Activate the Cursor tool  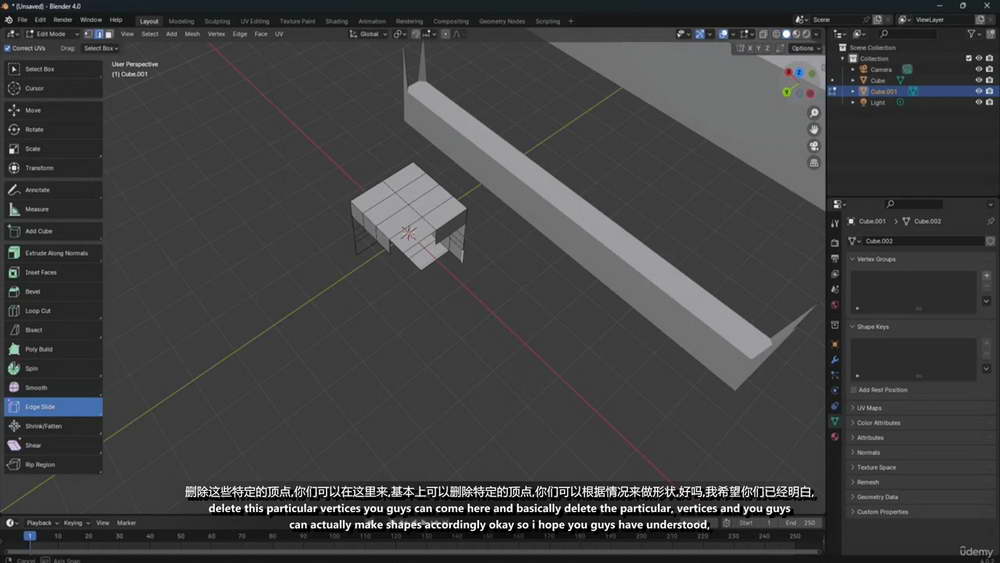(53, 88)
